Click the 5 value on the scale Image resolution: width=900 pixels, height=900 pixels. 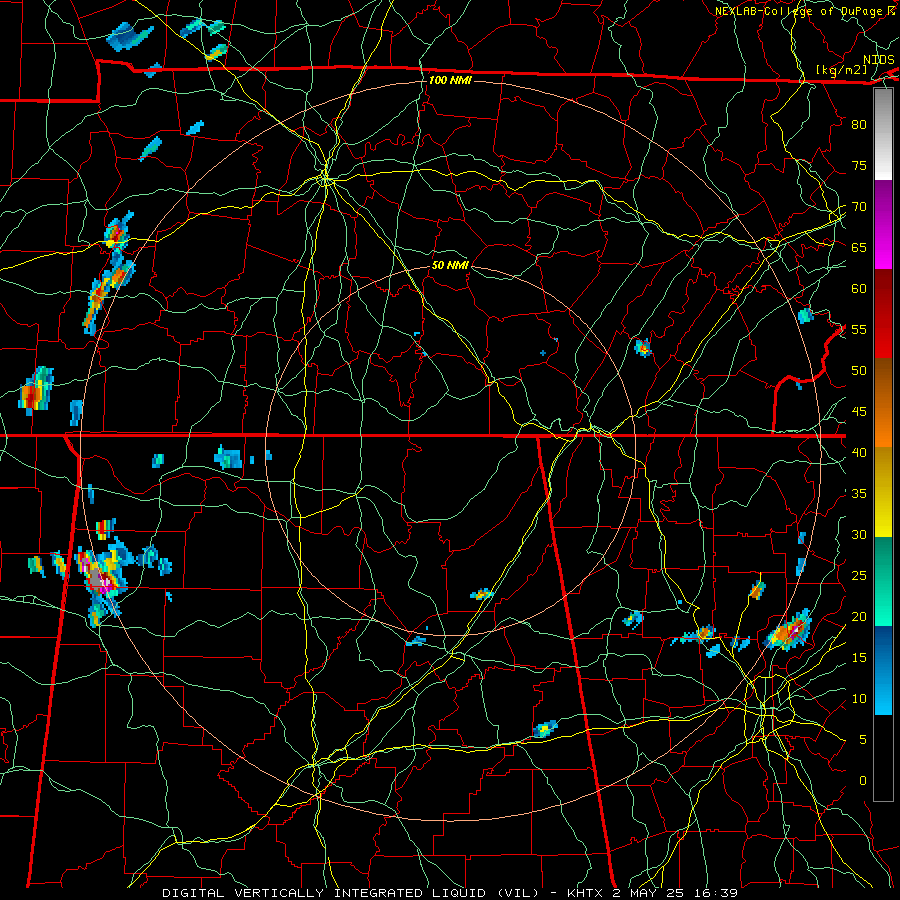click(x=863, y=740)
